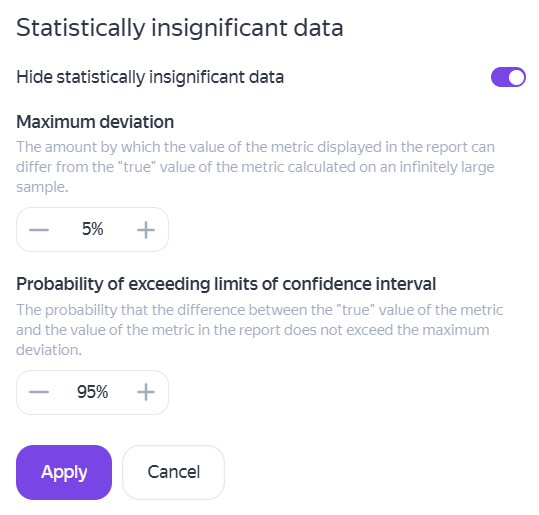Cancel the statistically insignificant data dialog

(174, 472)
